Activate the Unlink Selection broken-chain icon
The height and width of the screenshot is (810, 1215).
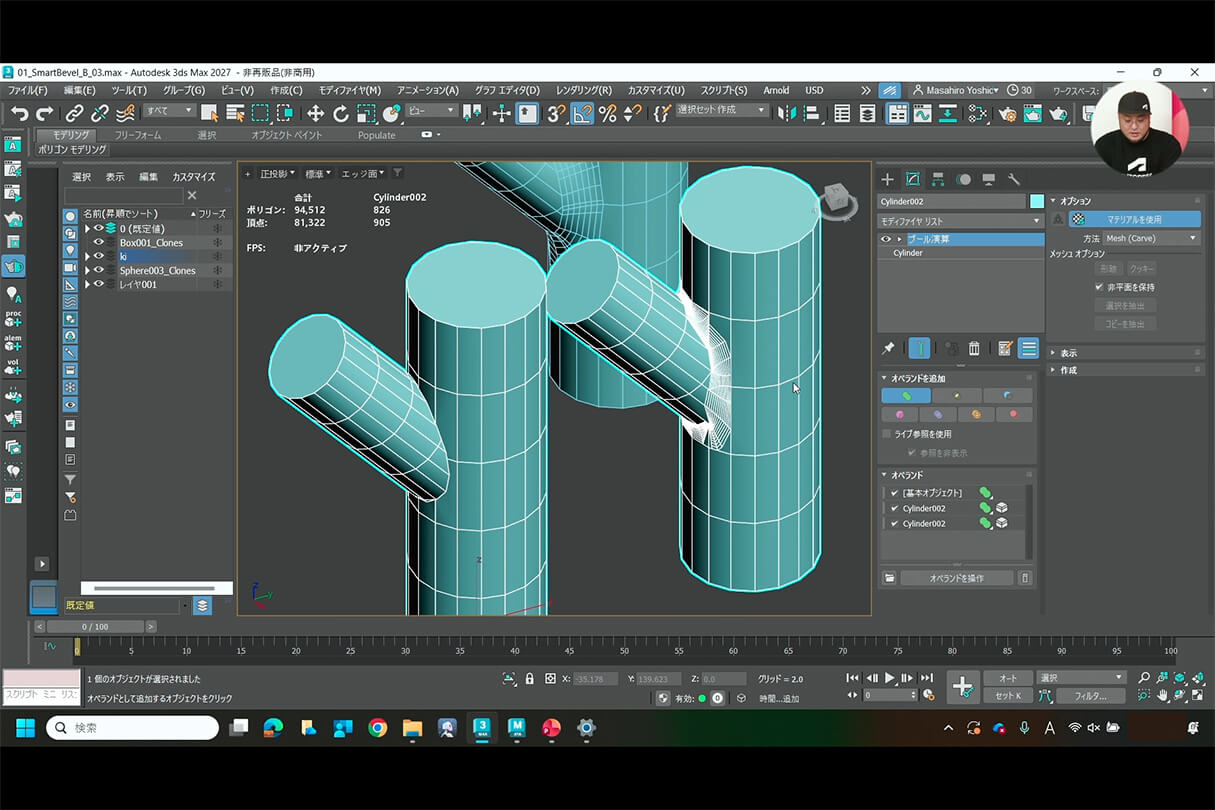point(100,113)
